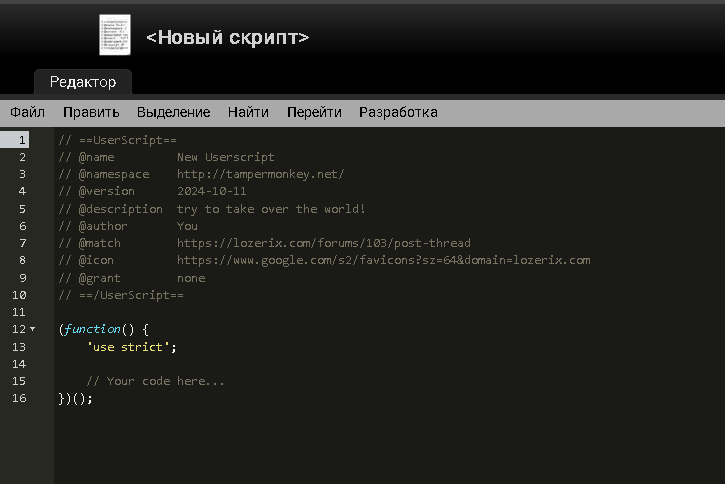Place cursor on the @match URL
This screenshot has height=484, width=725.
pos(323,243)
